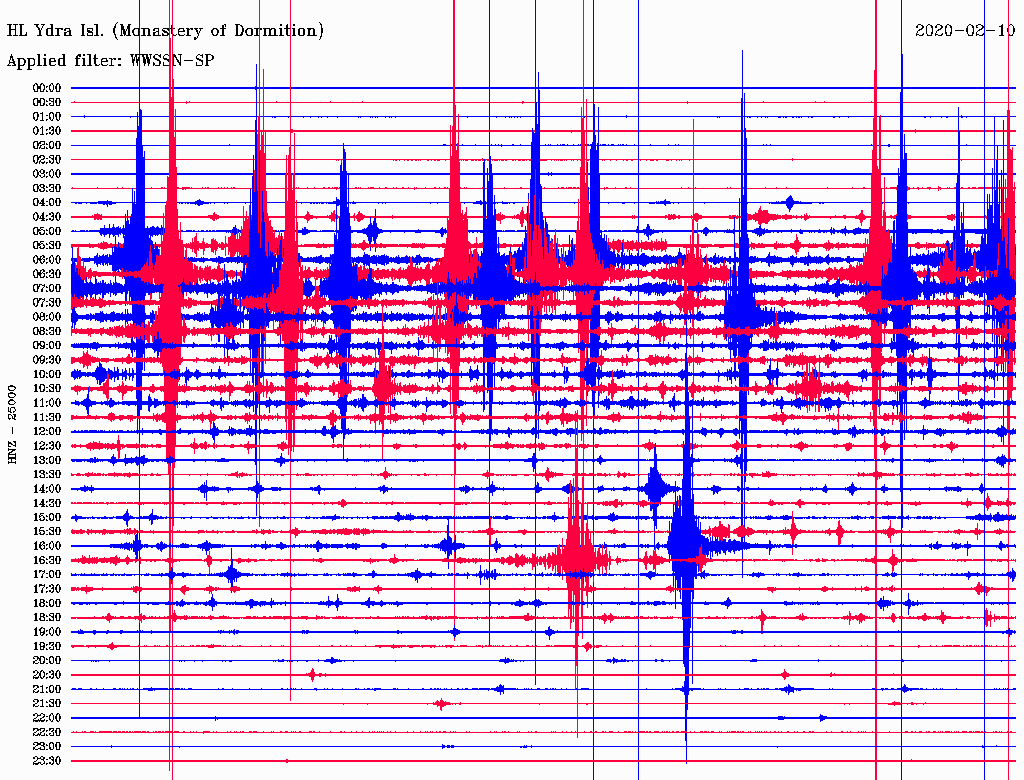Click the 10:00 time label
This screenshot has width=1024, height=780.
[47, 374]
